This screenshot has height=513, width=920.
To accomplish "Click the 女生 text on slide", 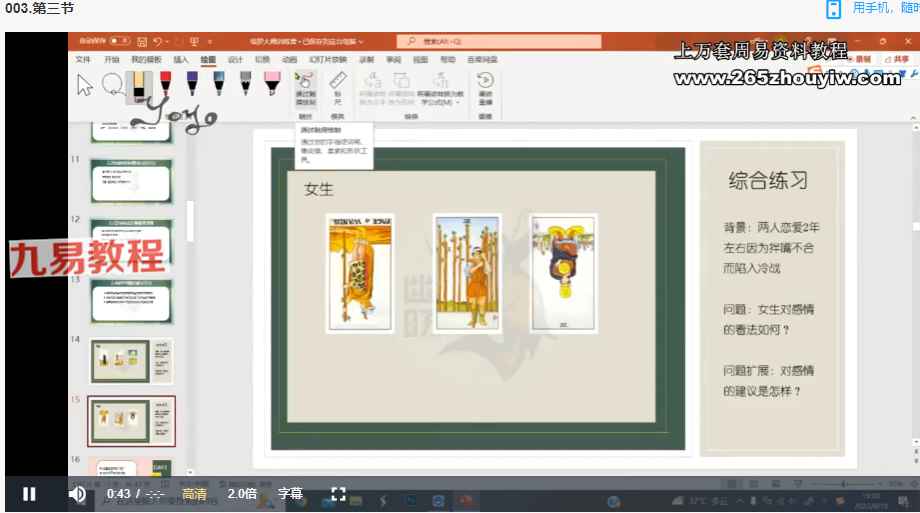I will pyautogui.click(x=319, y=189).
